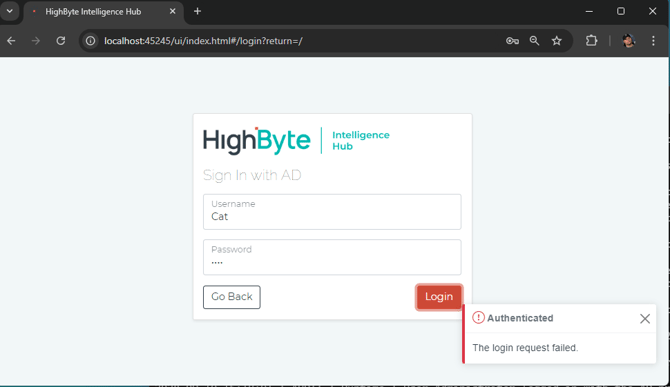Click the 'Sign In with AD' heading
Image resolution: width=670 pixels, height=387 pixels.
252,175
